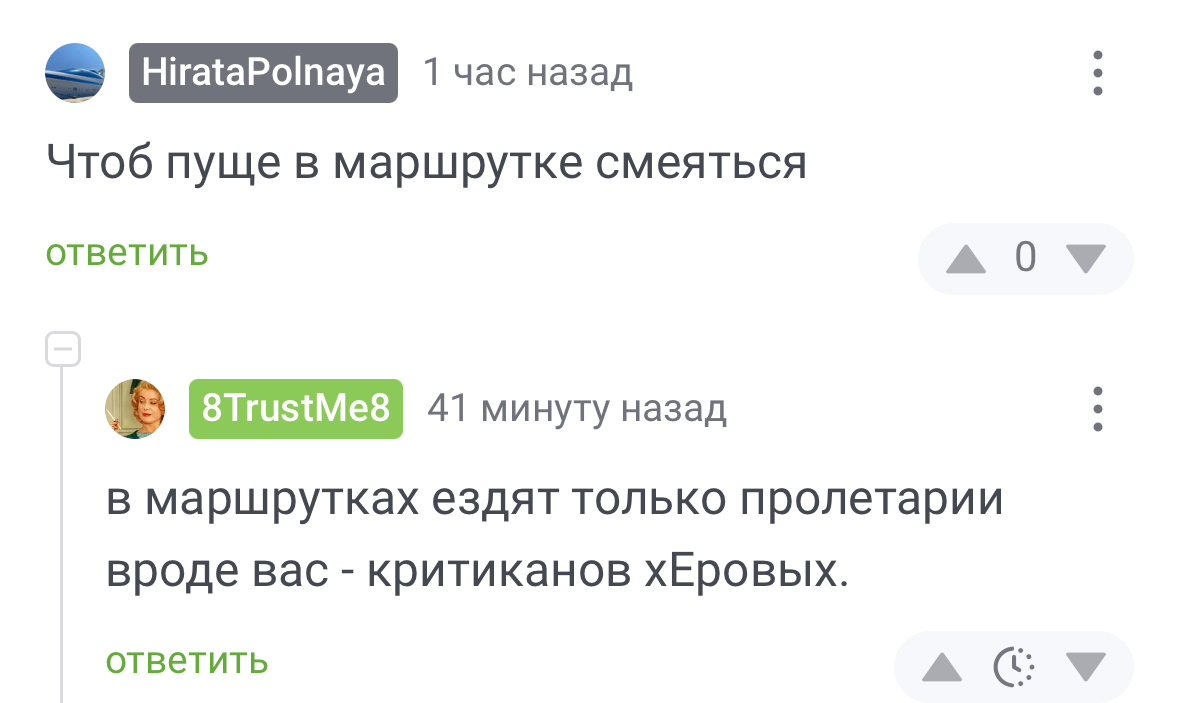Screen dimensions: 1179x703
Task: Open the 8TrustMe8 username profile
Action: pos(296,409)
